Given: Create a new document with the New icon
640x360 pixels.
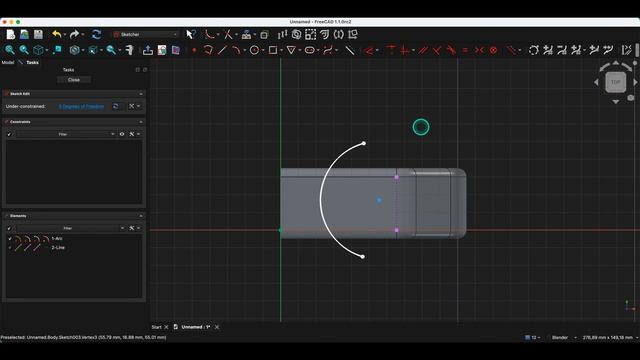Looking at the screenshot, I should click(10, 34).
